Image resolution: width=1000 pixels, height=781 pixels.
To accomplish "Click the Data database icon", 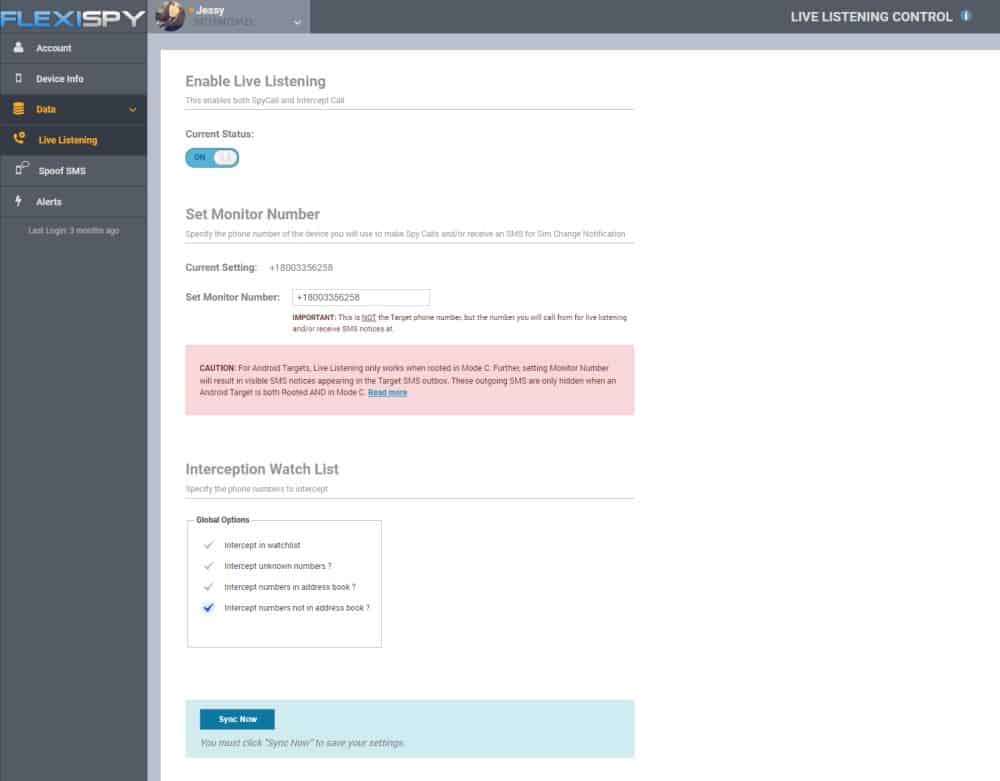I will point(18,108).
